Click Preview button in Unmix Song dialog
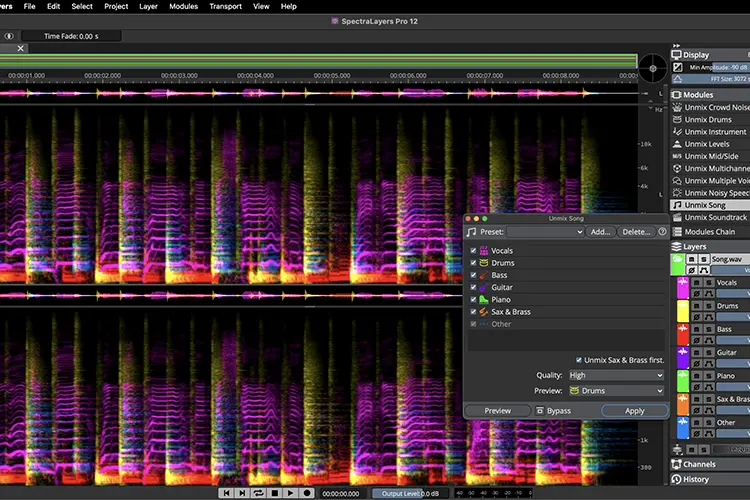The image size is (750, 500). [497, 411]
